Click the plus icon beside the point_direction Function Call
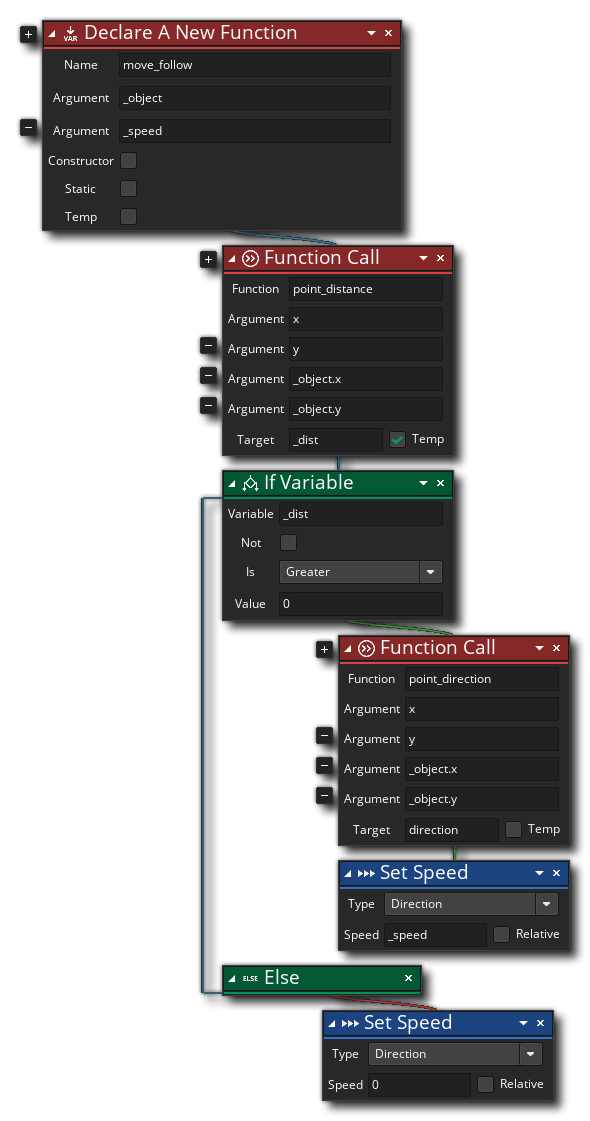This screenshot has height=1121, width=590. click(324, 649)
